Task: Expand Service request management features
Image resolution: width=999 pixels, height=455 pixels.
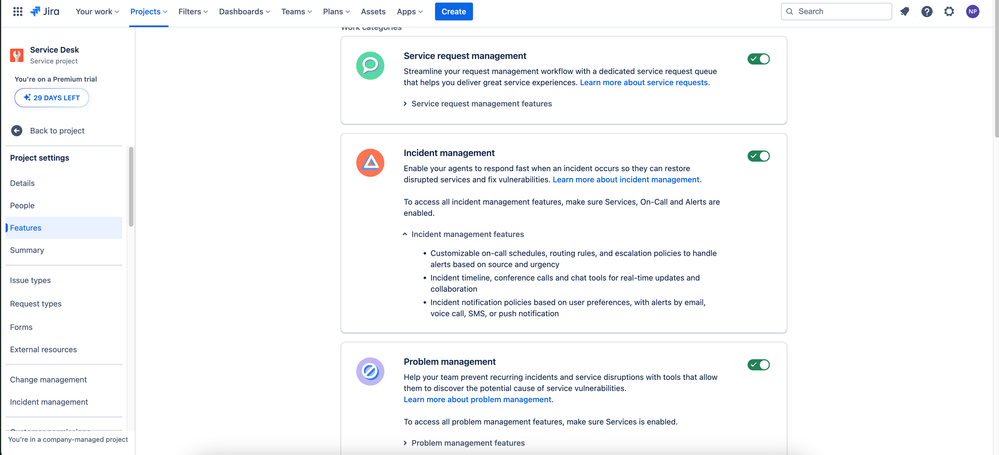Action: (x=478, y=103)
